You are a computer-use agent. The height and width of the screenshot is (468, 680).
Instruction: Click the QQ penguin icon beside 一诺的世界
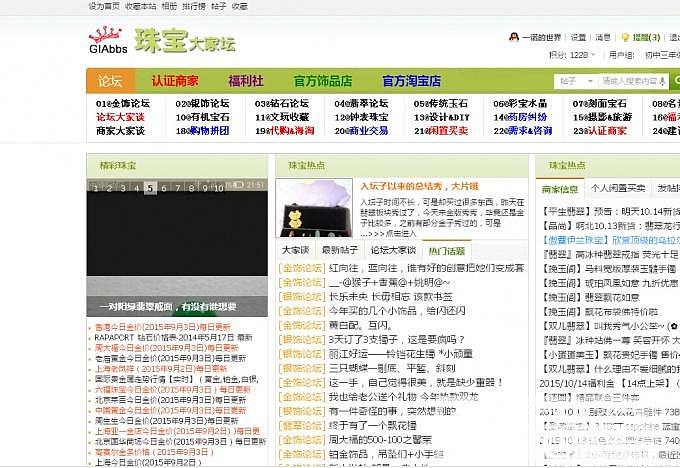coord(514,37)
